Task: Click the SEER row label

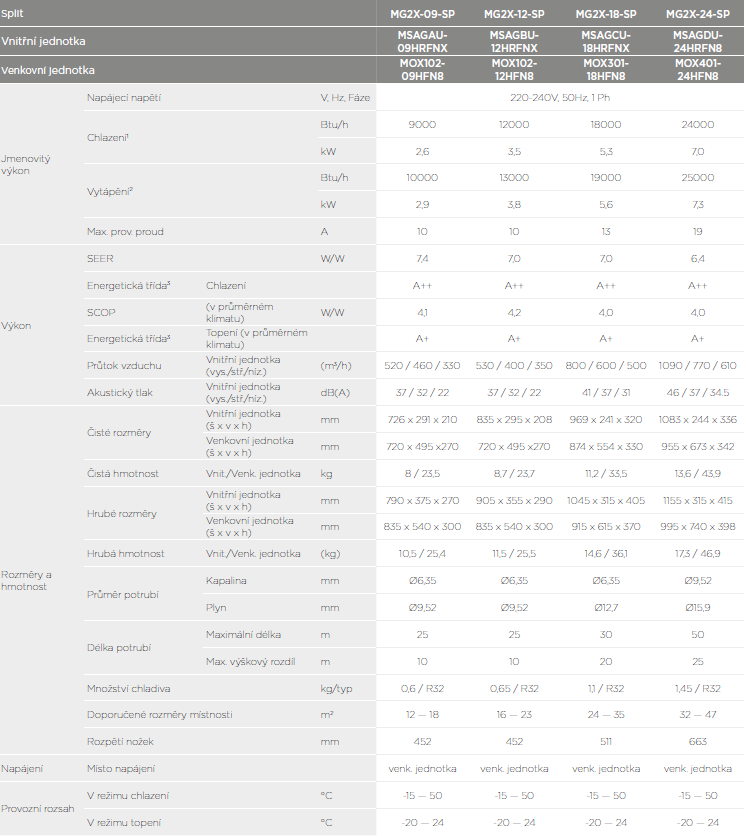Action: [x=100, y=258]
